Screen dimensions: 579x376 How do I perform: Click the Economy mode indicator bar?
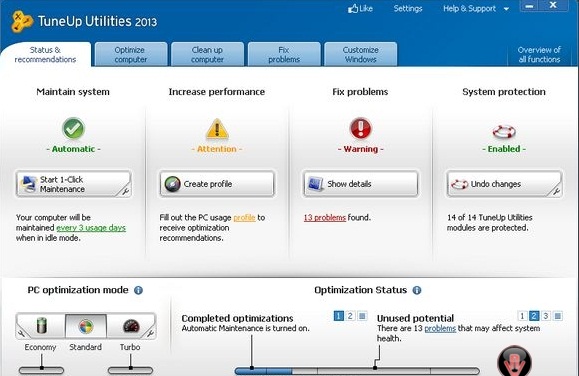point(41,370)
